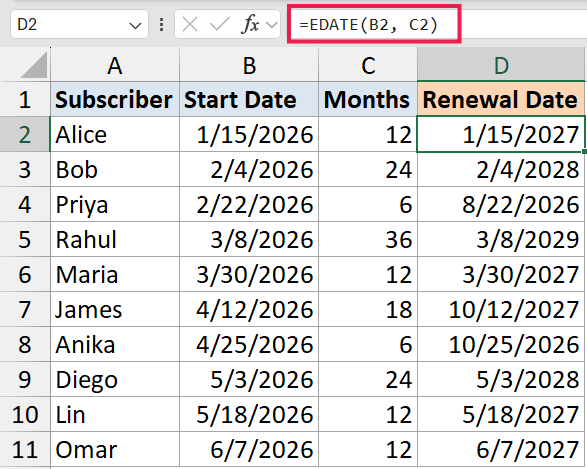
Task: Click start date 5/3/2026
Action: 249,379
